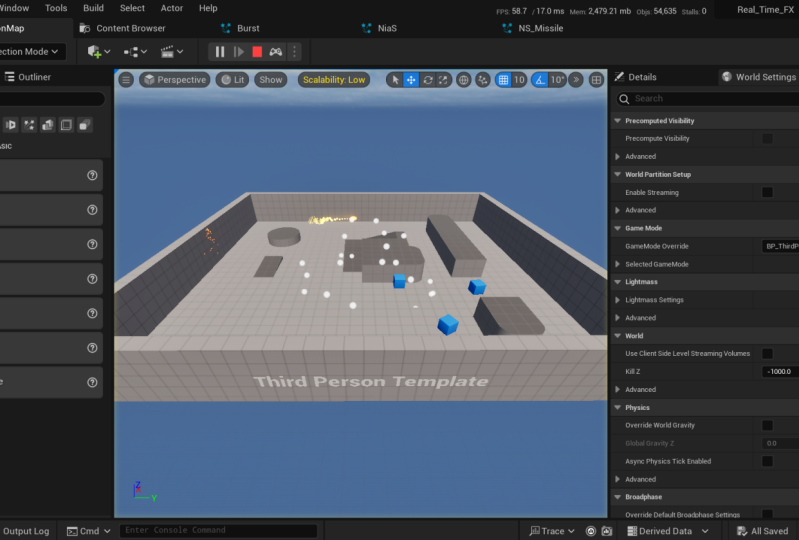
Task: Open the Perspective view mode menu
Action: coord(175,79)
